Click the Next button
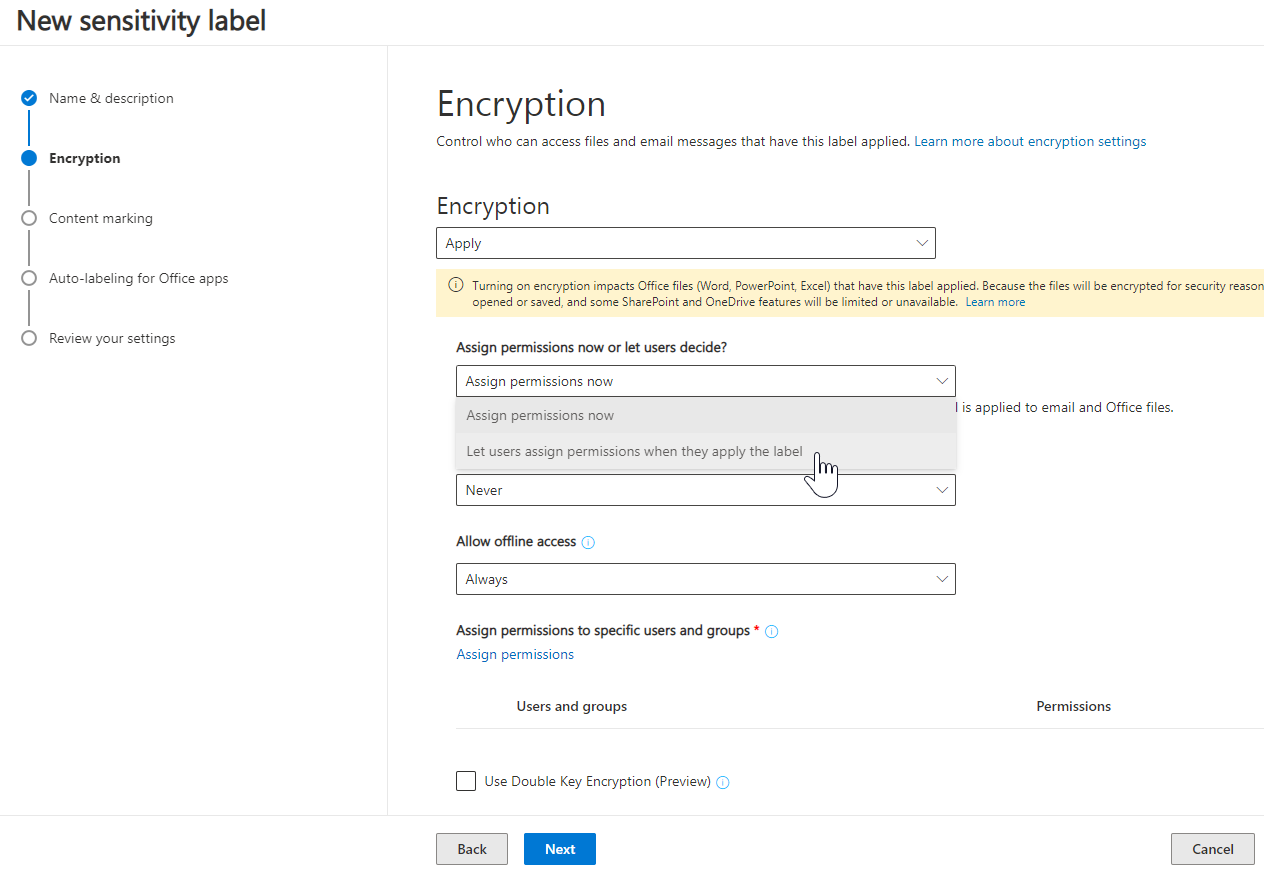Viewport: 1264px width, 875px height. coord(560,849)
